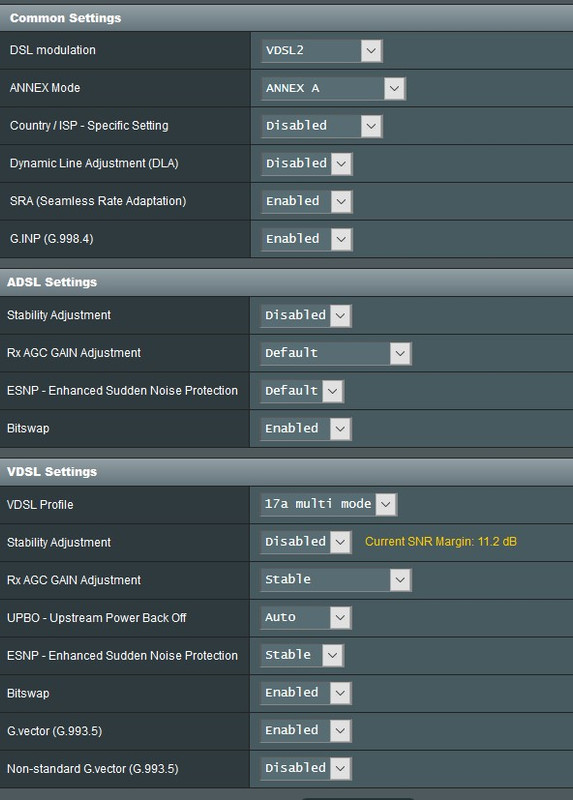Click the Common Settings section header
Screen dimensions: 573x800
click(x=286, y=18)
